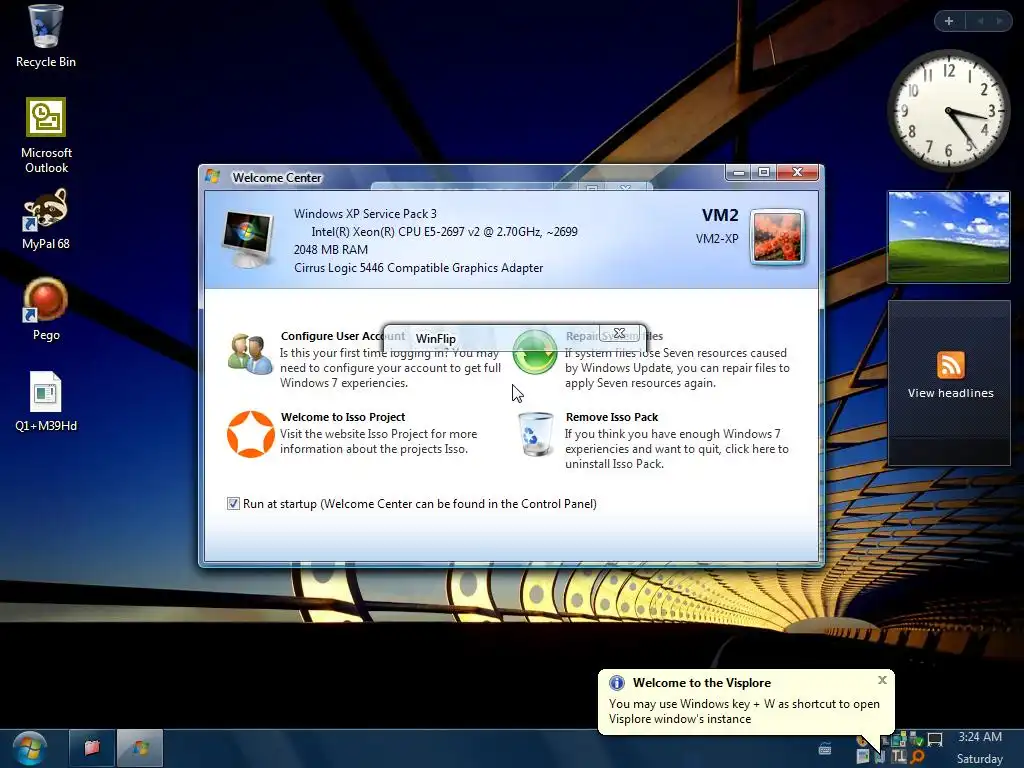The height and width of the screenshot is (768, 1024).
Task: Select the Q1+M39Hd file icon
Action: 46,401
